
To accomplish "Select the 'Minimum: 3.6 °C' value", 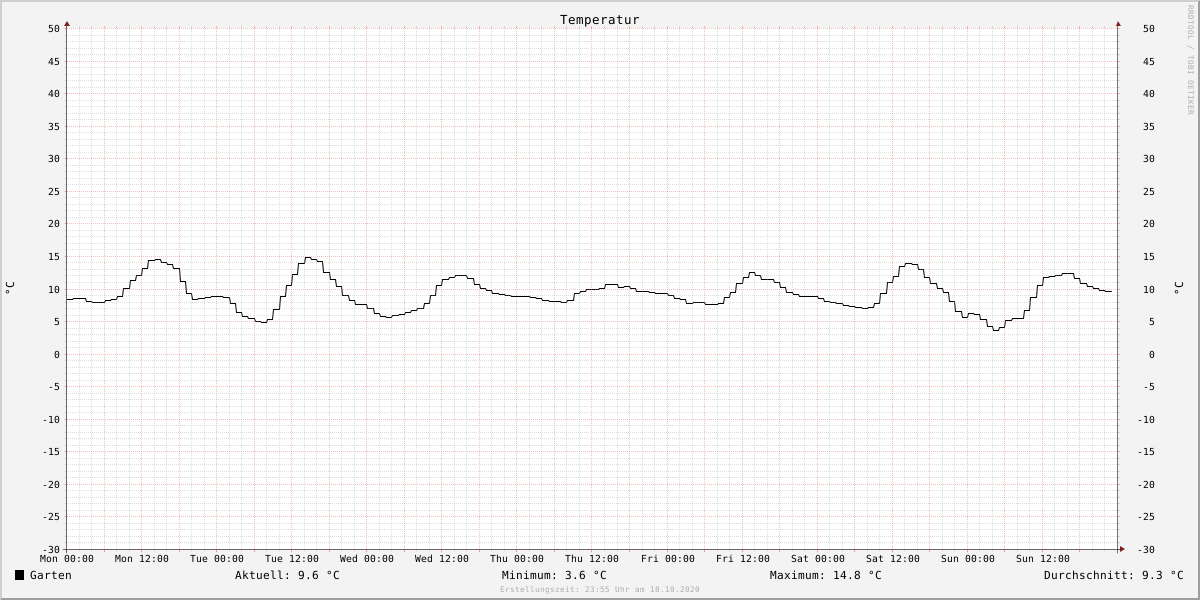I will click(554, 575).
